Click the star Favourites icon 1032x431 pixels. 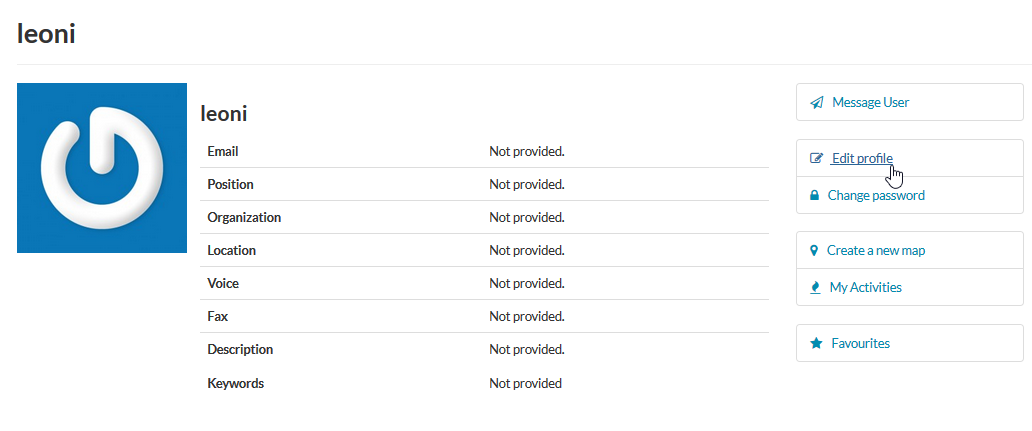tap(816, 343)
